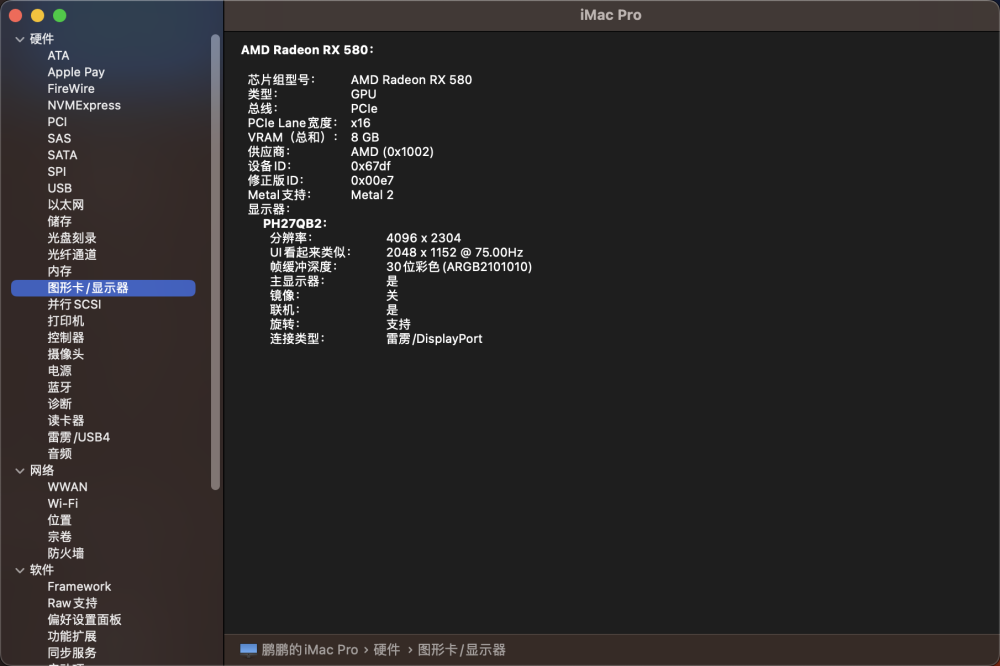Show 摄像头 camera information
This screenshot has height=666, width=1000.
pos(66,355)
